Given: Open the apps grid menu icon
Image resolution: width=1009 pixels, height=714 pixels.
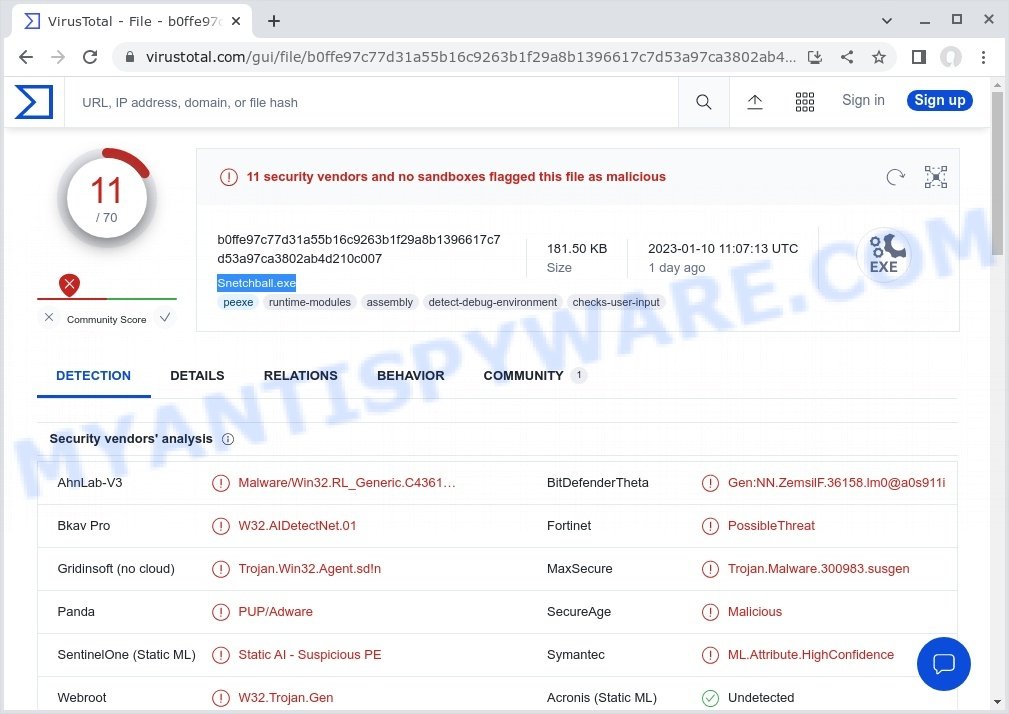Looking at the screenshot, I should [804, 102].
